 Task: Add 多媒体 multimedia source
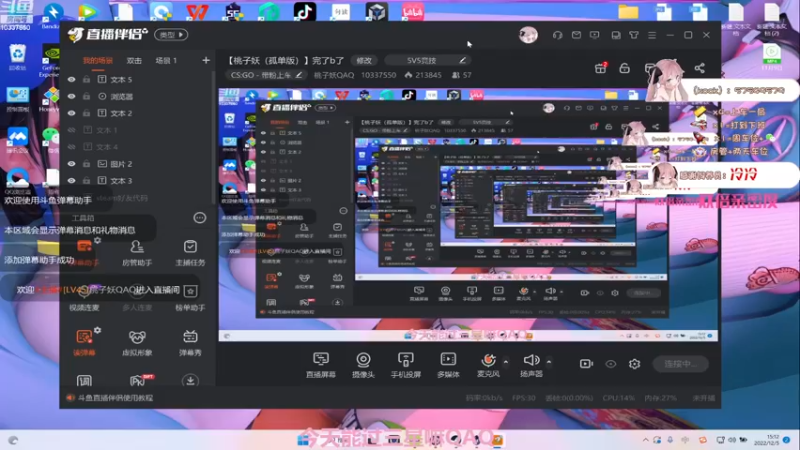(x=448, y=364)
